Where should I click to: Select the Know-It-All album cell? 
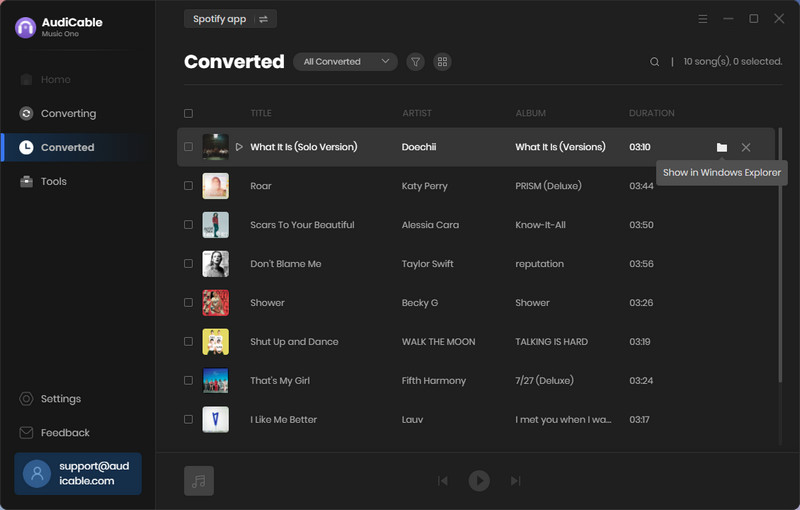point(540,225)
